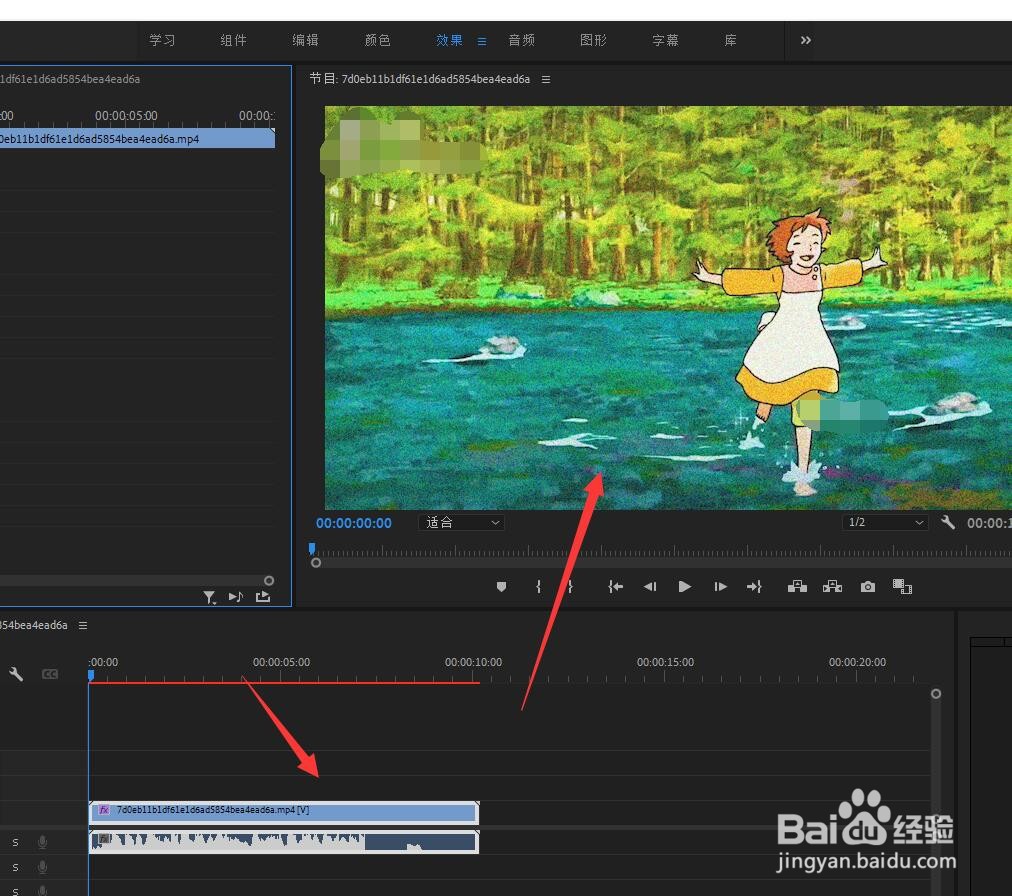This screenshot has width=1012, height=896.
Task: Click fx badge on the audio clip
Action: tap(103, 839)
